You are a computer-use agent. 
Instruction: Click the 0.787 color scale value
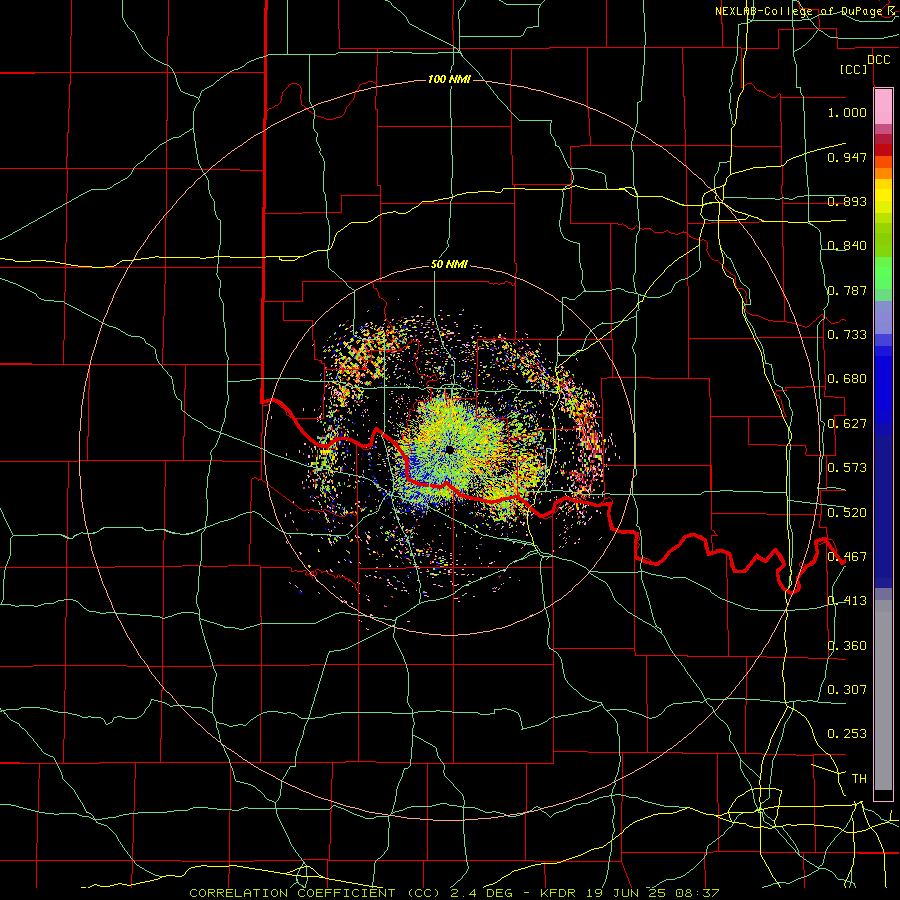click(847, 290)
